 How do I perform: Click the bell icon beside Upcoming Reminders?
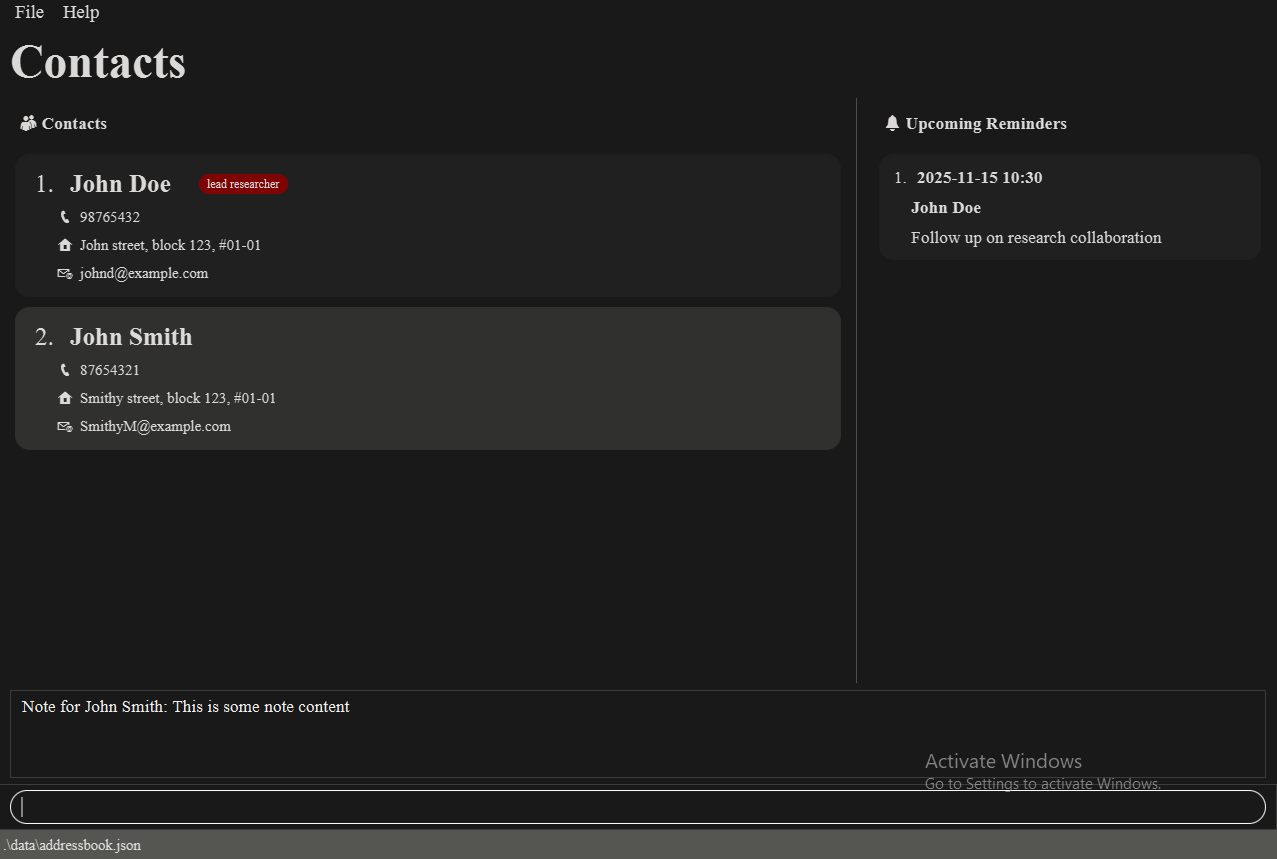[x=892, y=124]
